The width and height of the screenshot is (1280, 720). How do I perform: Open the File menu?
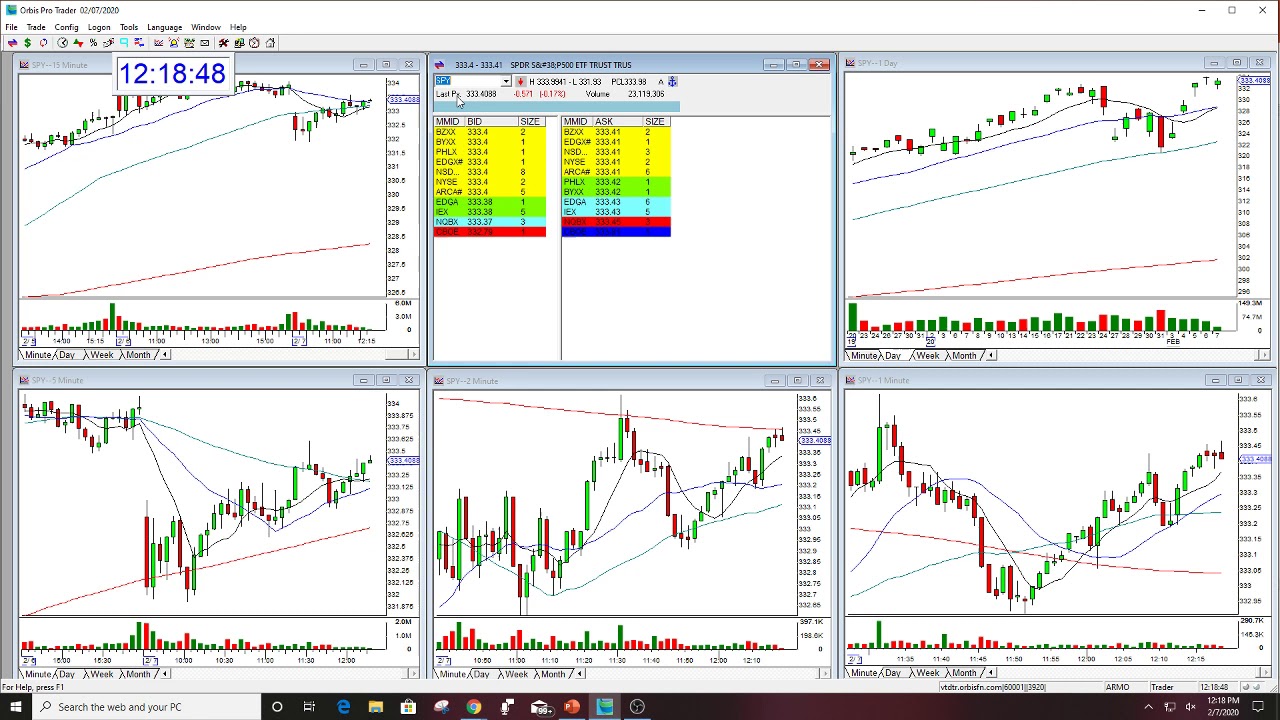pos(11,27)
